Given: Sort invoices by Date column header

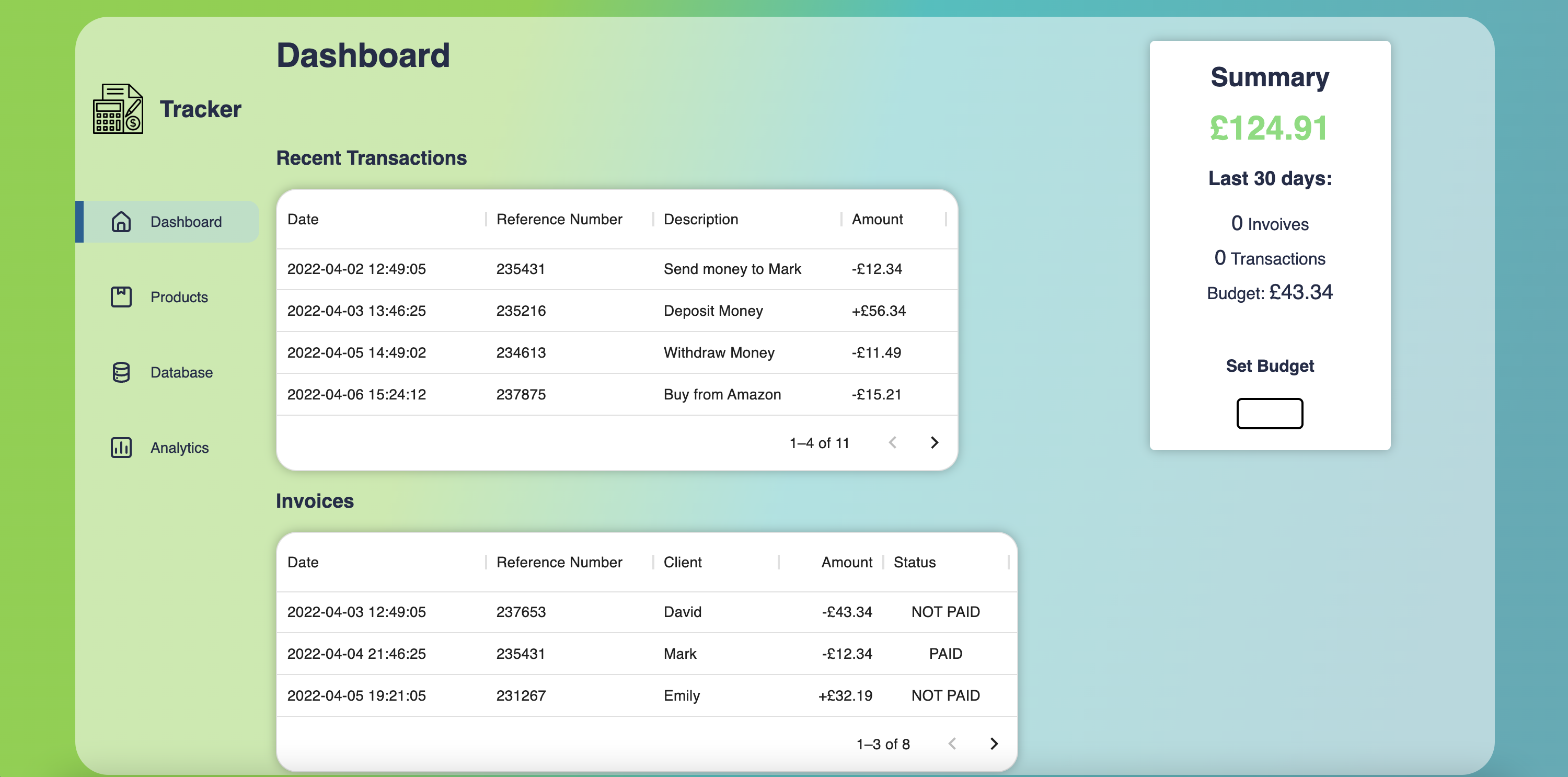Looking at the screenshot, I should coord(303,562).
